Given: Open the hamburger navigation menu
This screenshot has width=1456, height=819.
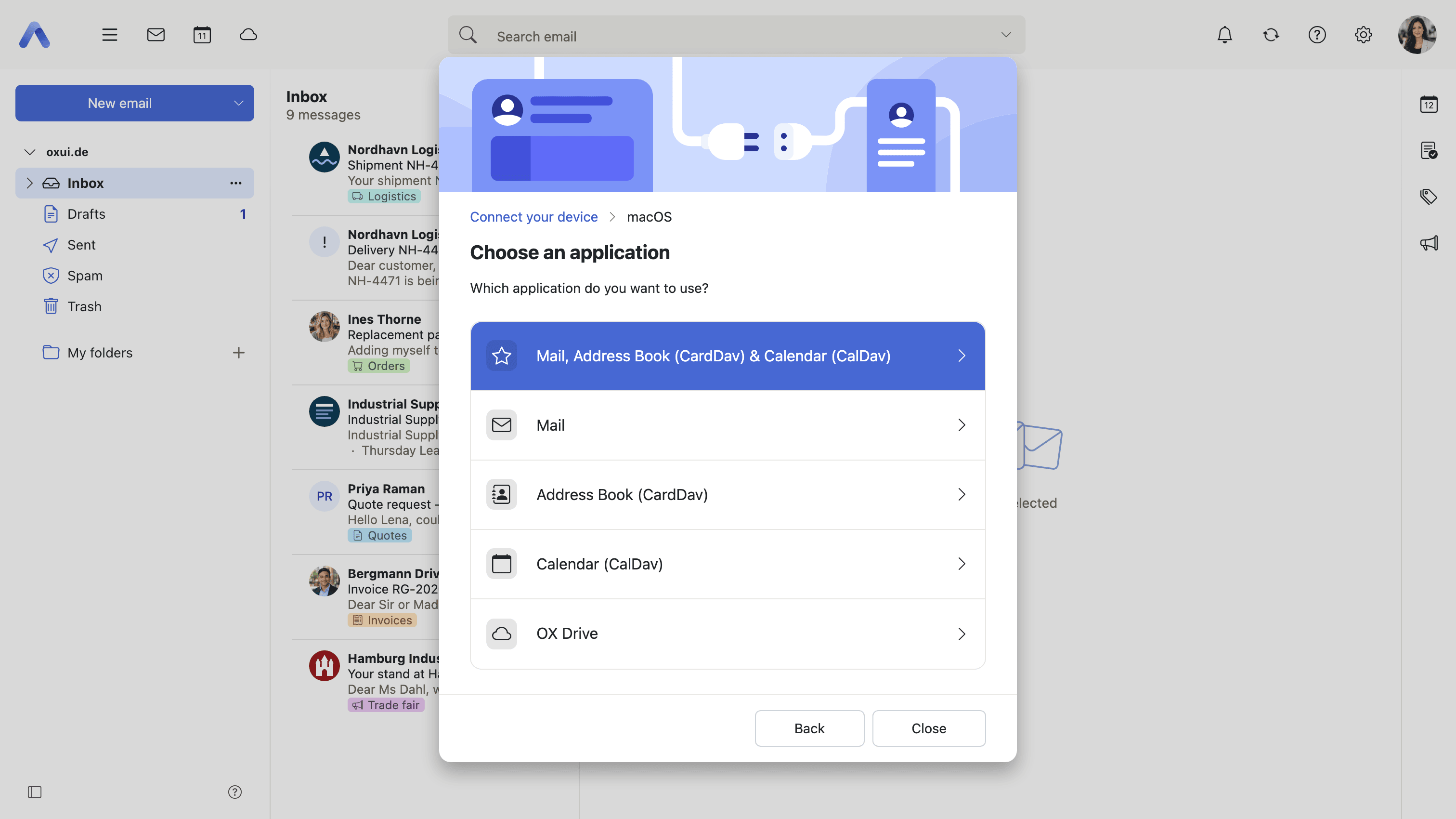Looking at the screenshot, I should (110, 35).
